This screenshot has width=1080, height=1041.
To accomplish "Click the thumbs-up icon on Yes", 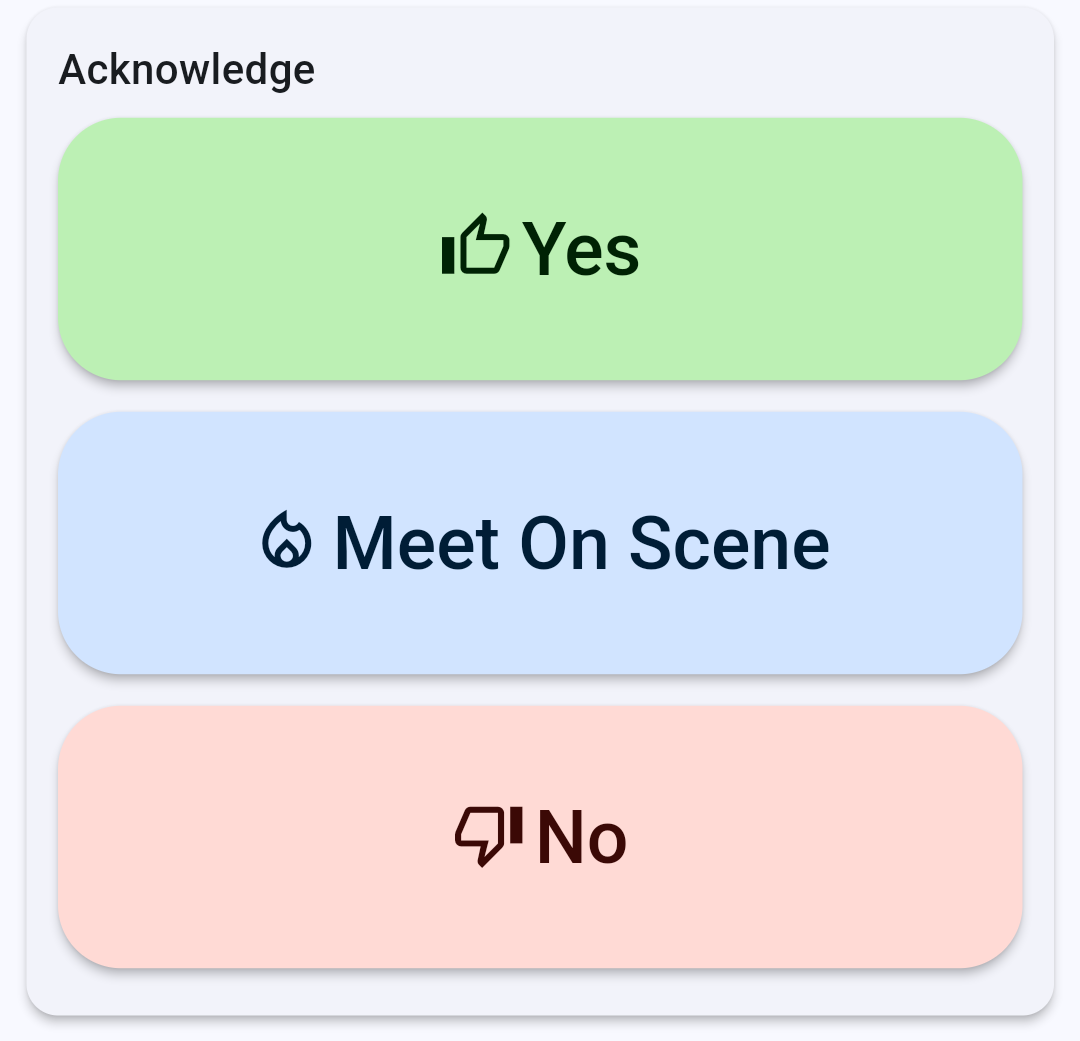I will click(475, 245).
